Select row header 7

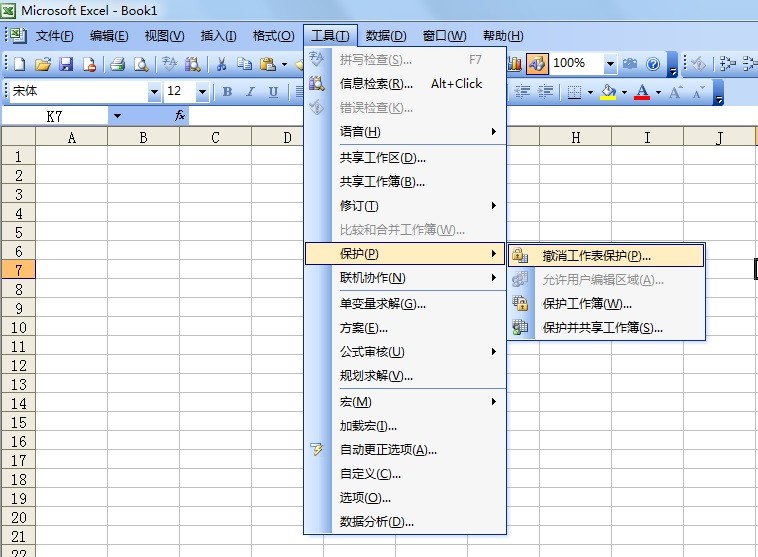click(18, 270)
